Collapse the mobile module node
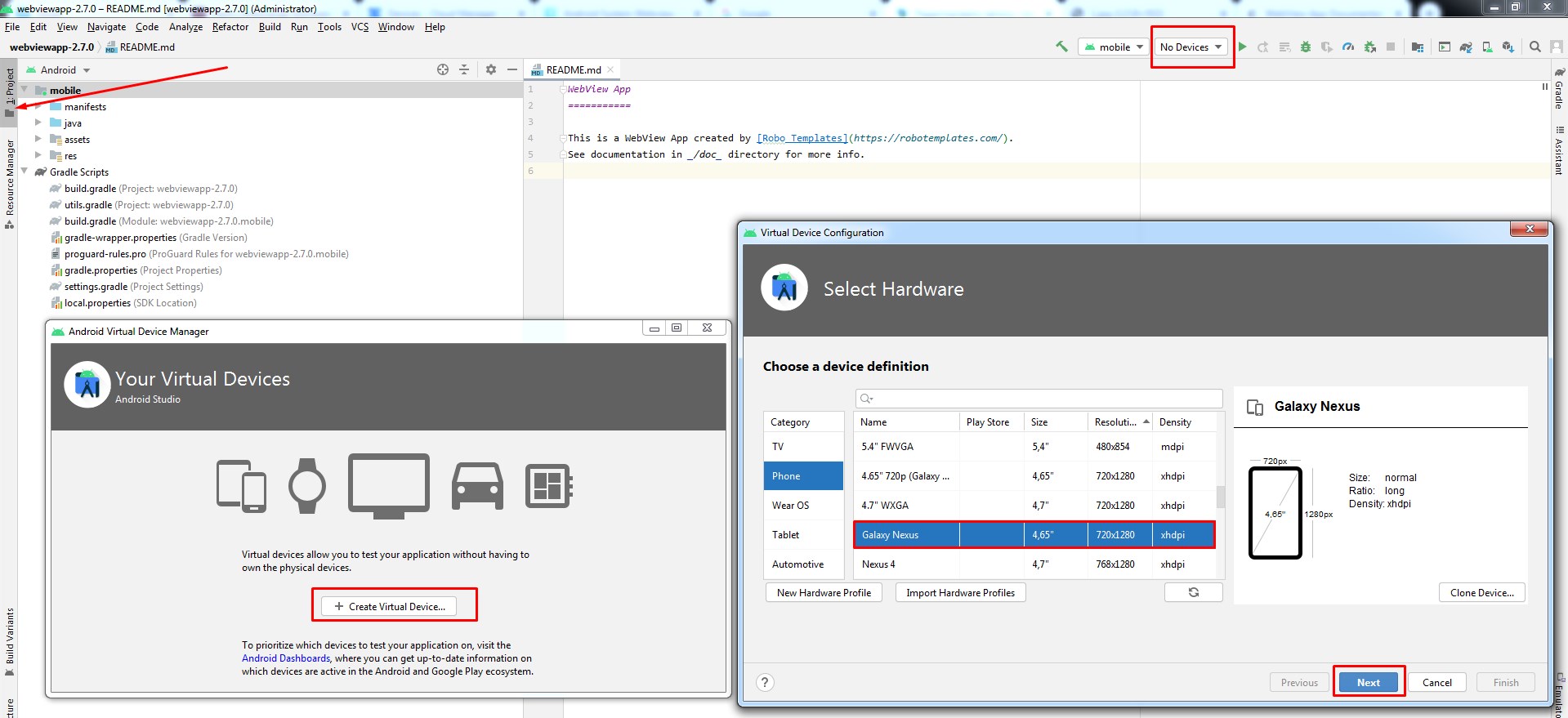The image size is (1568, 718). (25, 90)
